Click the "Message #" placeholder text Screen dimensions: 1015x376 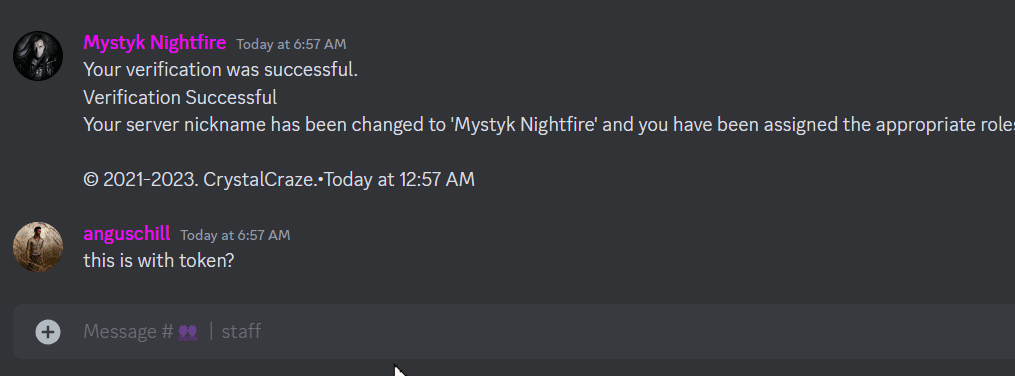point(129,332)
